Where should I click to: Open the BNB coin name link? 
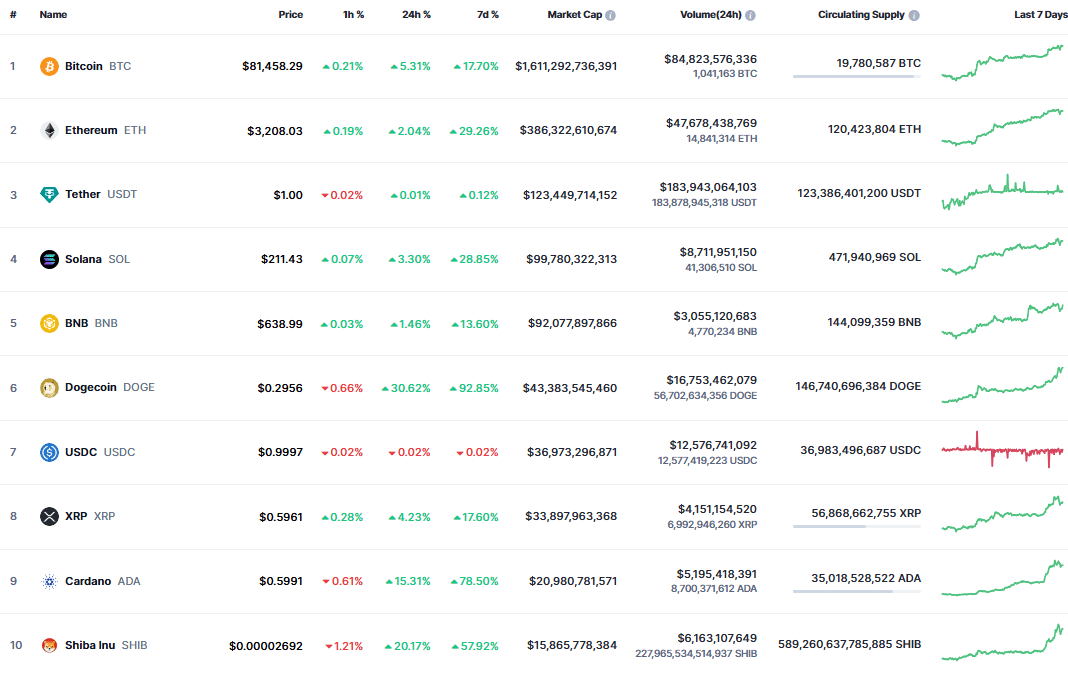(x=76, y=323)
